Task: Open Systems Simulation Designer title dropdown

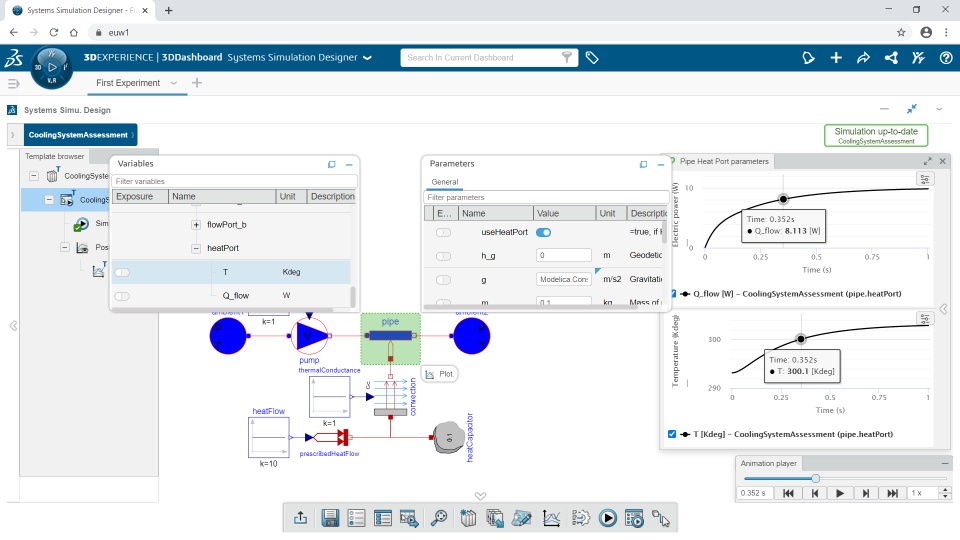Action: tap(367, 58)
